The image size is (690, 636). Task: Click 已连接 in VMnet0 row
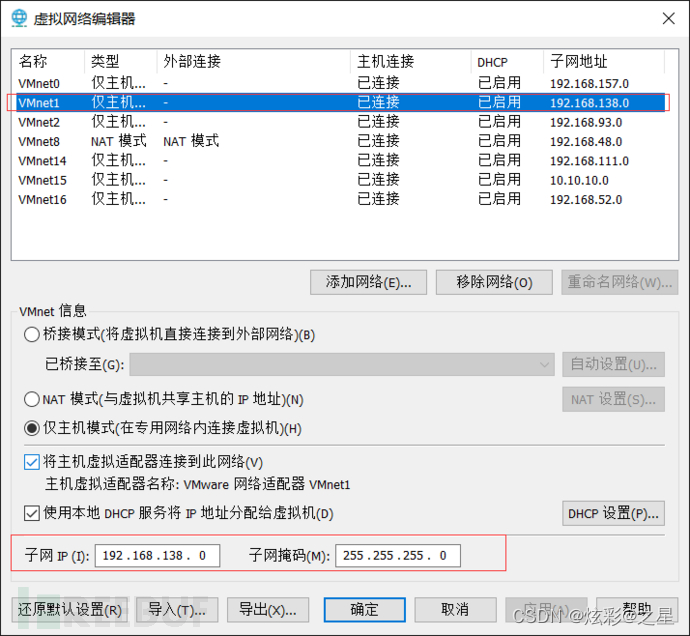[378, 83]
